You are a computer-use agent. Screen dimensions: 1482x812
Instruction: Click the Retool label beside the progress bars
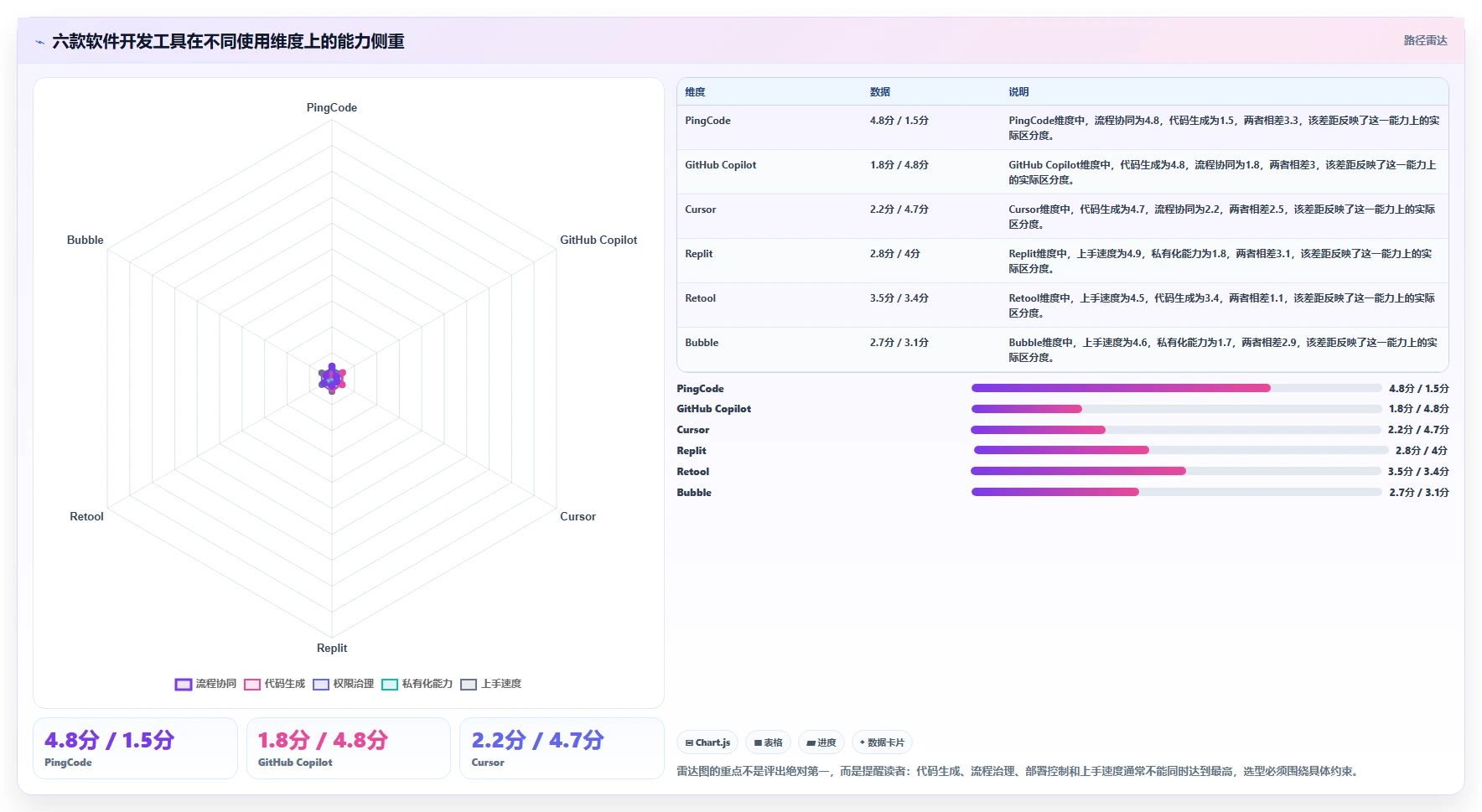692,472
